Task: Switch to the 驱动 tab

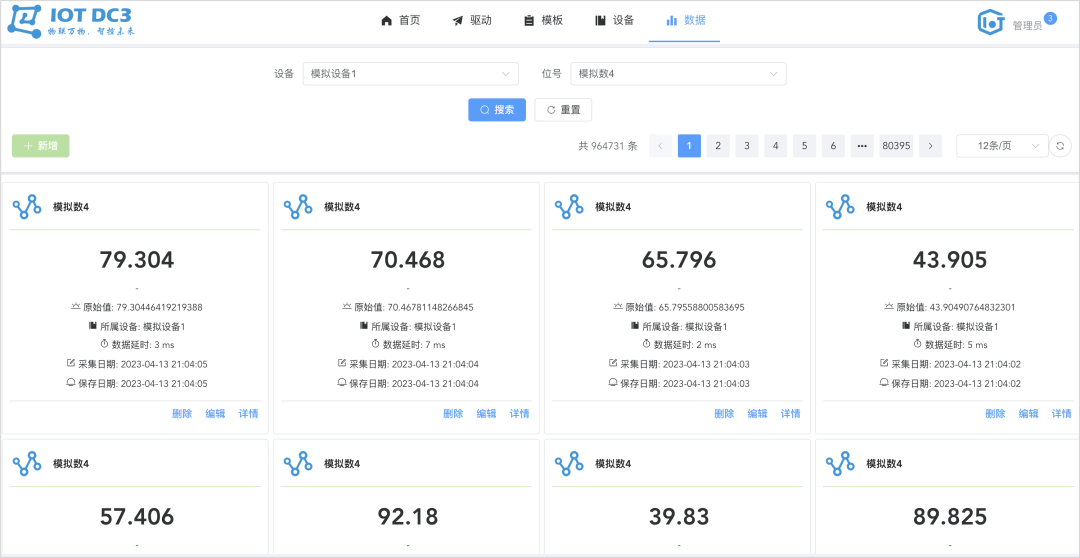Action: tap(472, 21)
